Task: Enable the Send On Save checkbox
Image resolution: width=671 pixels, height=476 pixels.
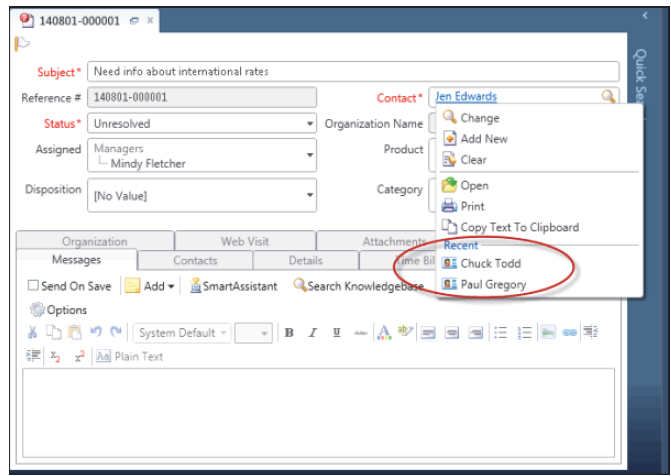Action: [33, 286]
